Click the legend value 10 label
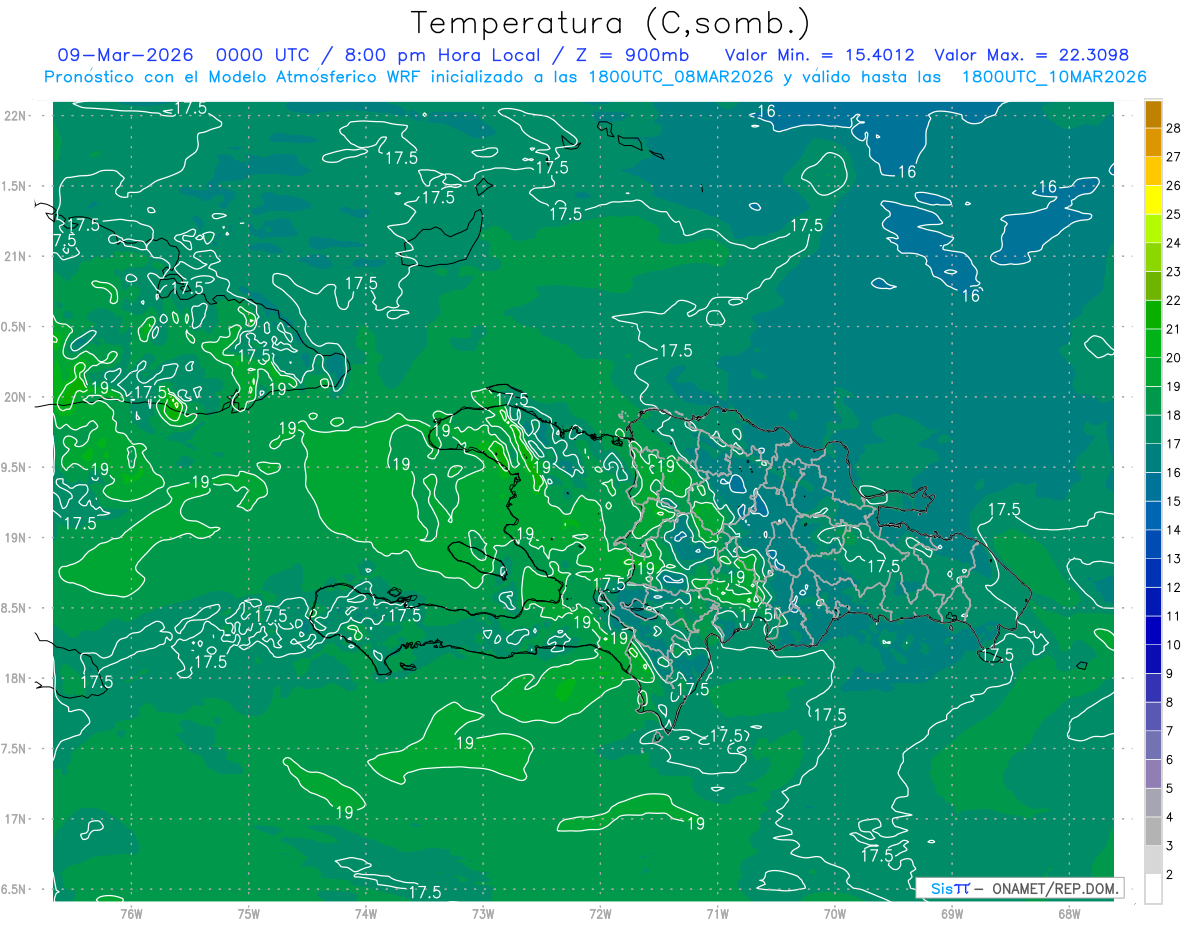 click(x=1175, y=645)
